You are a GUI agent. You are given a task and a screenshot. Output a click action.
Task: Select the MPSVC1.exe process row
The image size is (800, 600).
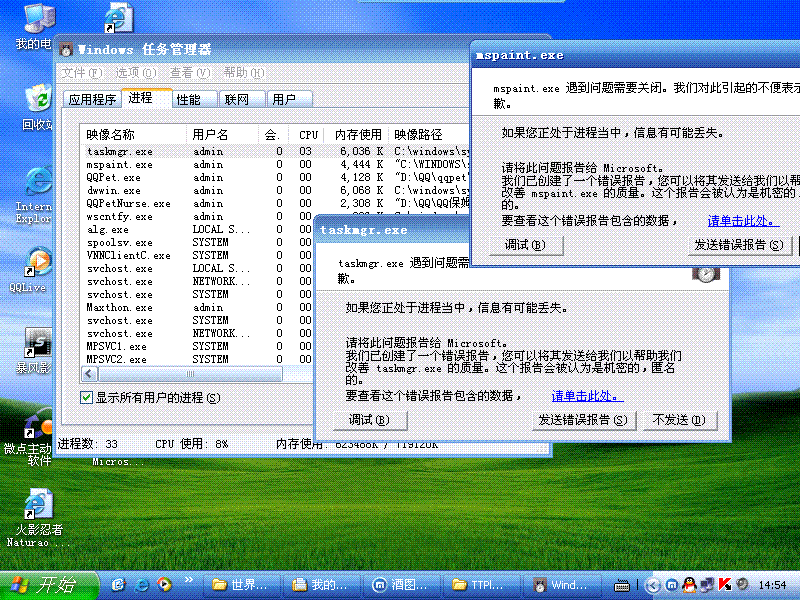(198, 346)
